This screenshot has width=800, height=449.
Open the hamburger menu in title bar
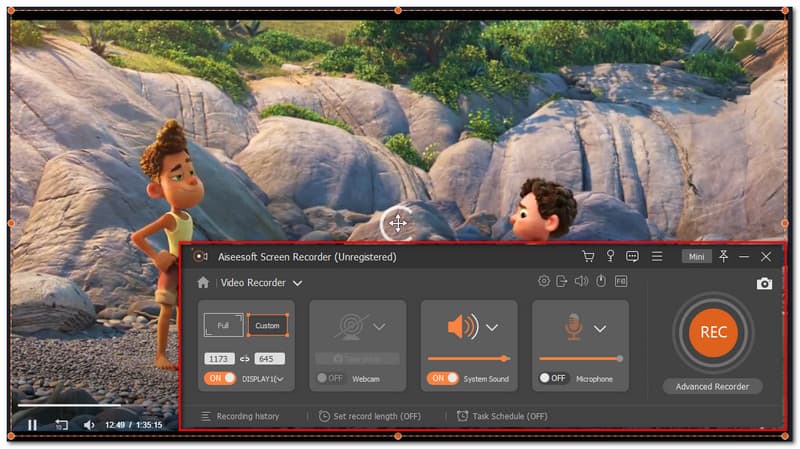point(657,256)
